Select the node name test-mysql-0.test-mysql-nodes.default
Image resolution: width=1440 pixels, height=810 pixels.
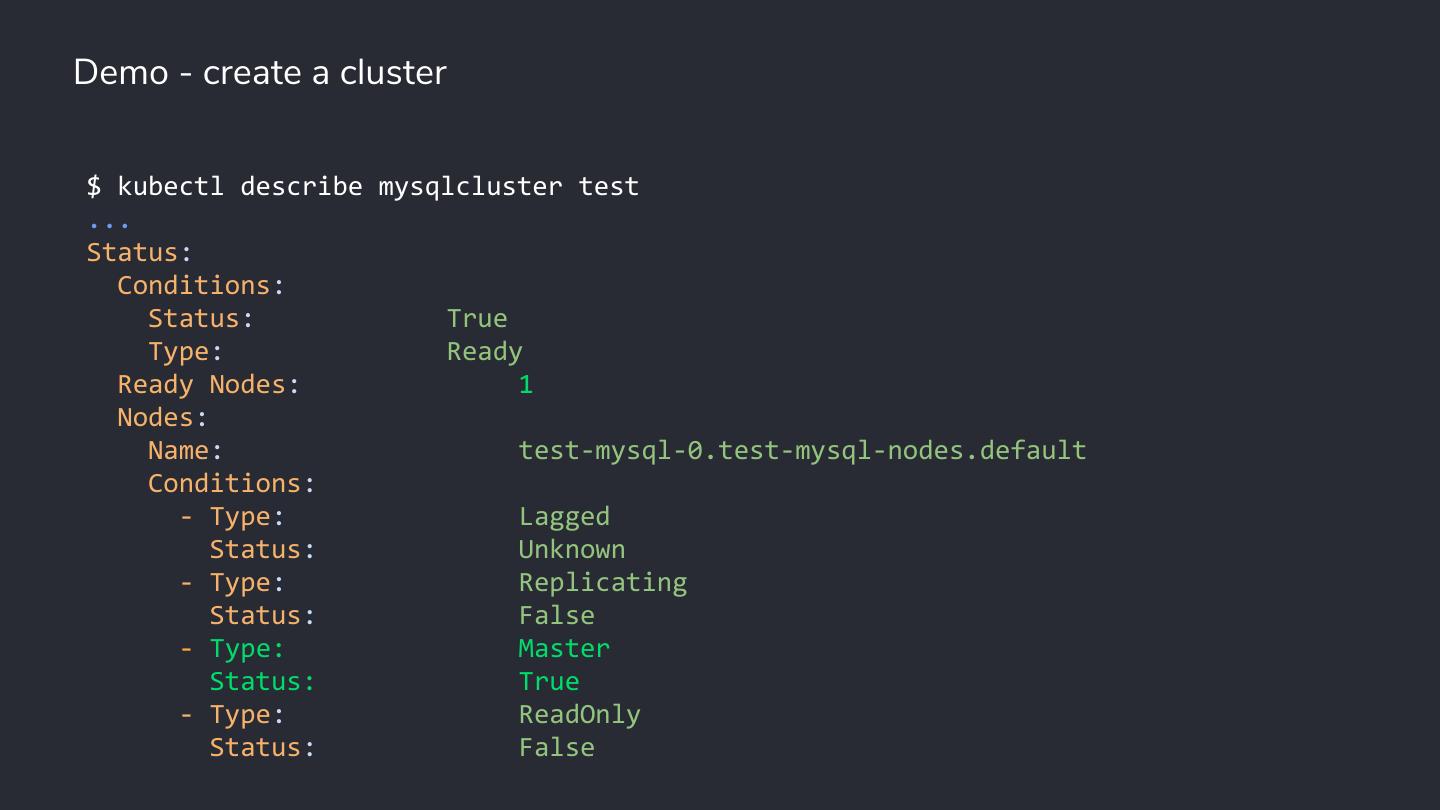(802, 450)
